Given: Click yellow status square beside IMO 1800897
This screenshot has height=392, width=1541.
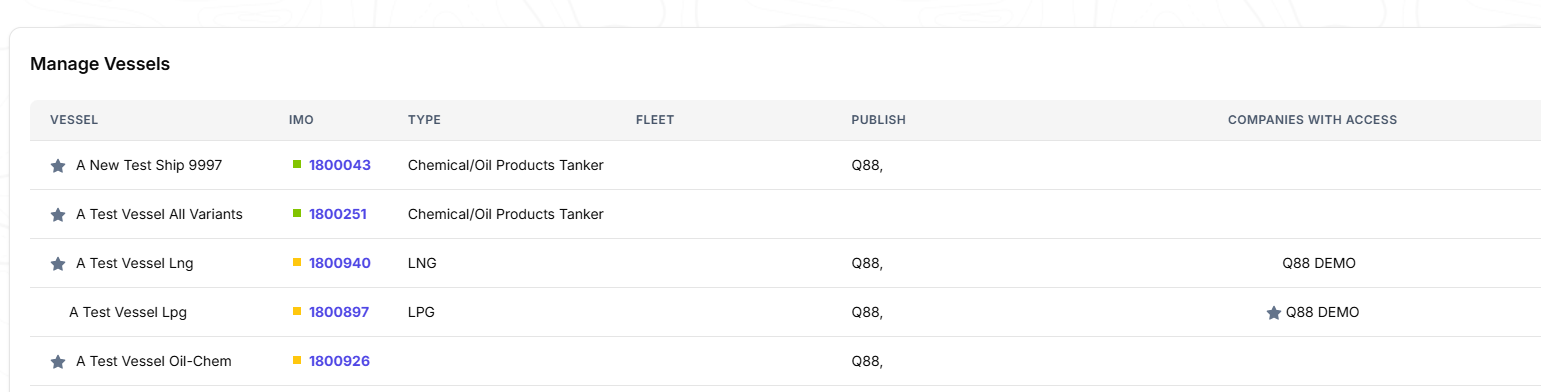Looking at the screenshot, I should (297, 311).
